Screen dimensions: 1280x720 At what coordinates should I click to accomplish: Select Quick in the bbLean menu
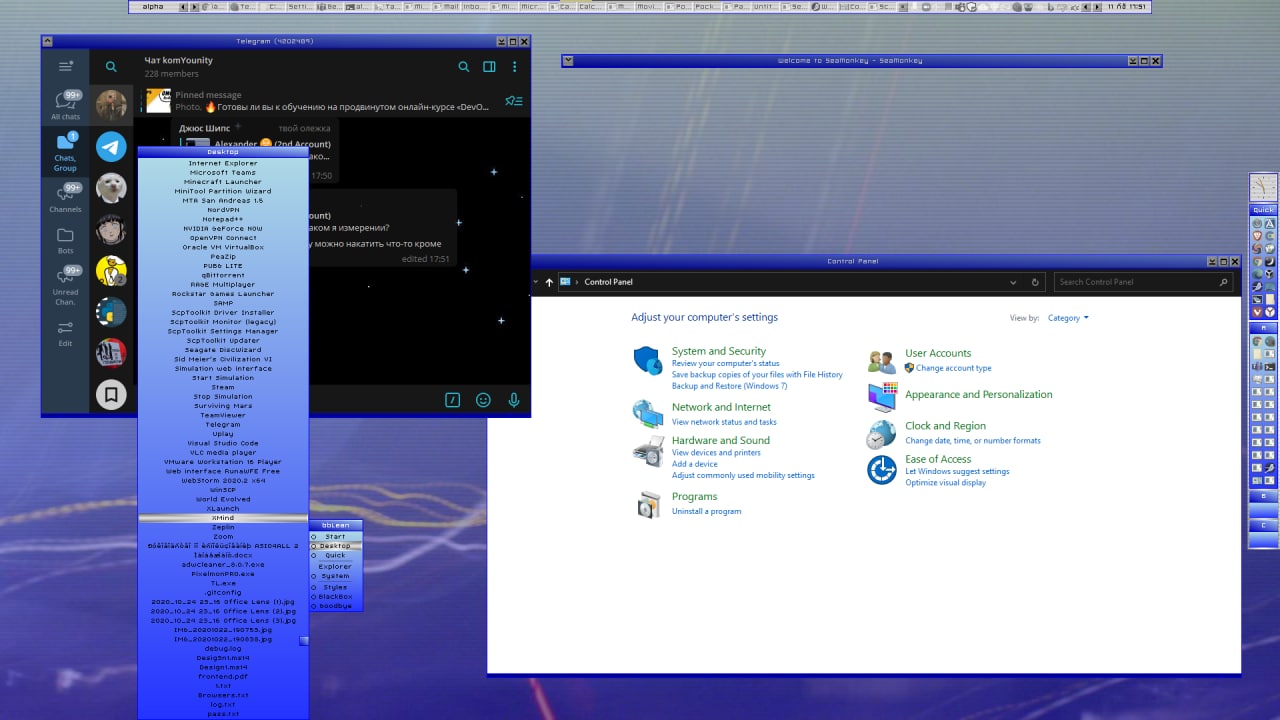335,556
